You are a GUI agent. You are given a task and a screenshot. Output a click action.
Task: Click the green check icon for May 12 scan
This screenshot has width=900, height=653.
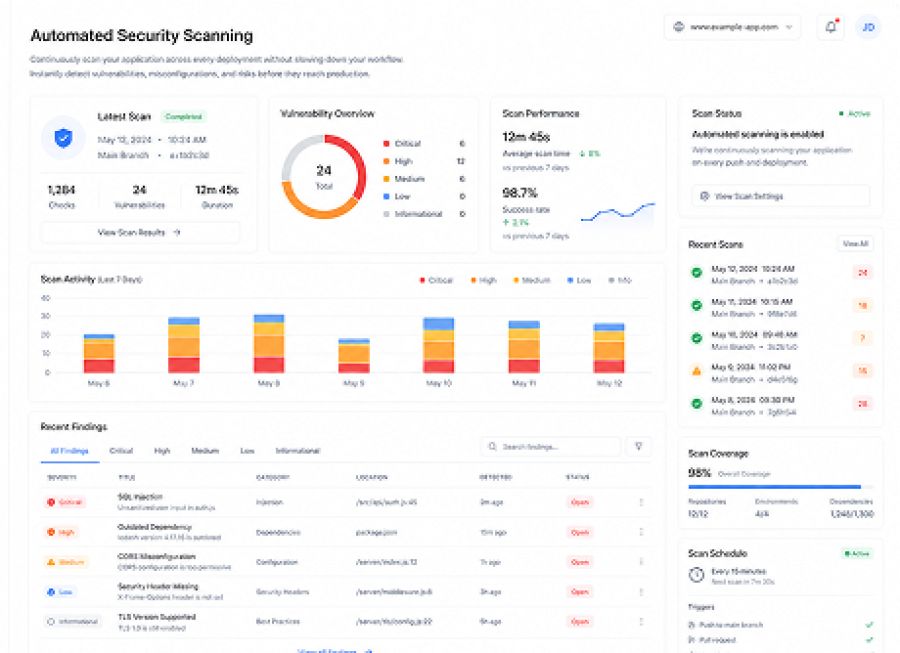pyautogui.click(x=696, y=273)
